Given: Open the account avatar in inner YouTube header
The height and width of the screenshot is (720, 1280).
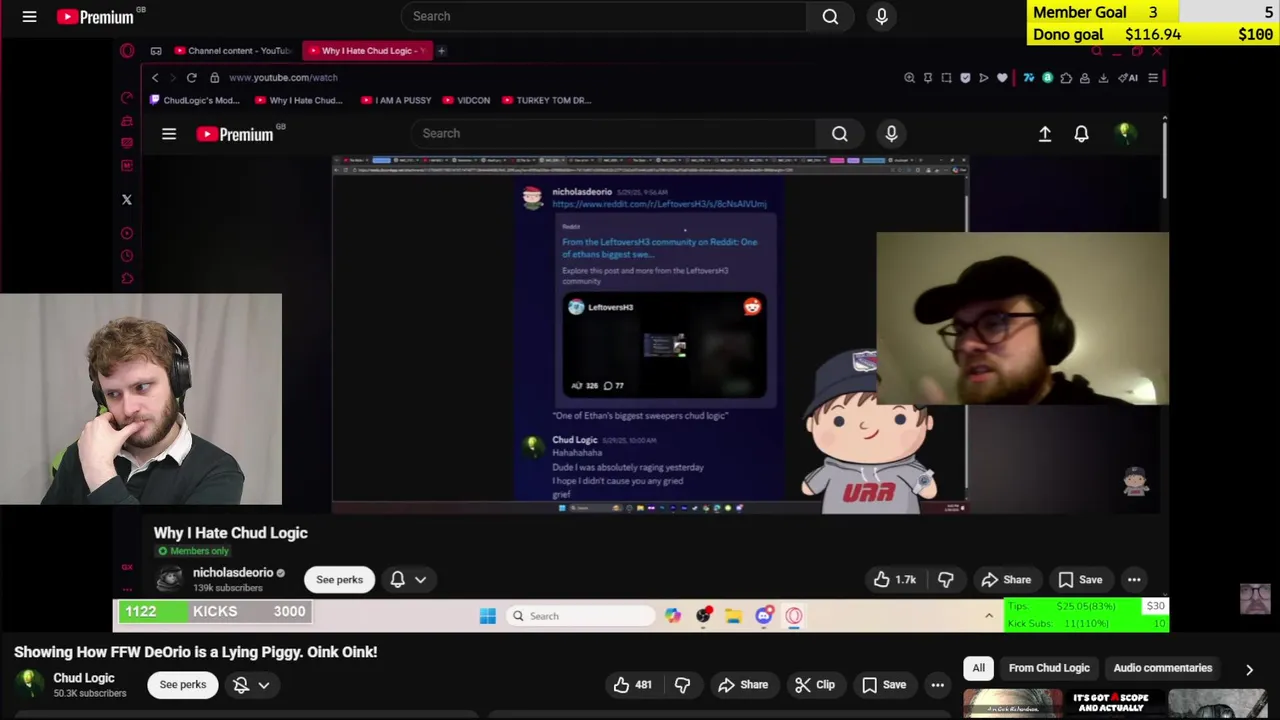Looking at the screenshot, I should tap(1125, 134).
